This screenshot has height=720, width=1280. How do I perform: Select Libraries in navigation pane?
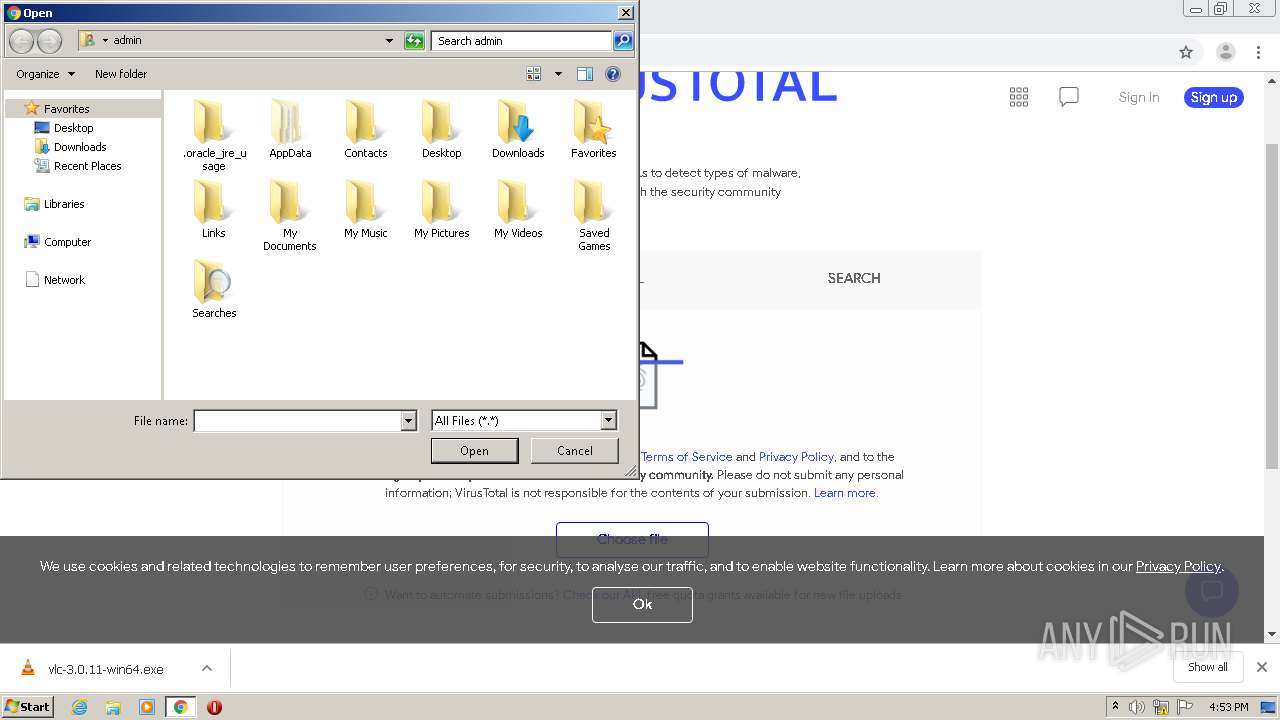click(x=64, y=204)
